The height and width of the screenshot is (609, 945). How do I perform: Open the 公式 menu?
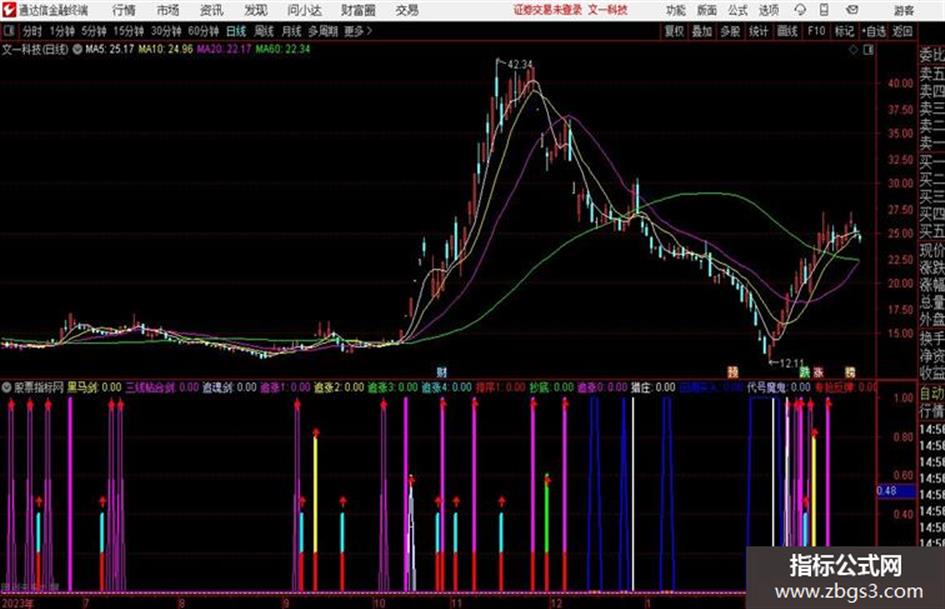(x=737, y=10)
